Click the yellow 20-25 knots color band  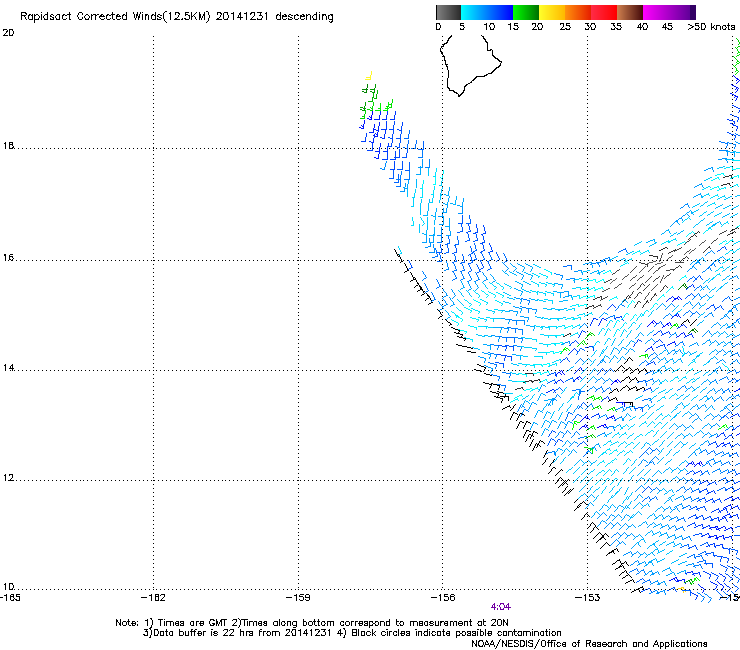552,12
